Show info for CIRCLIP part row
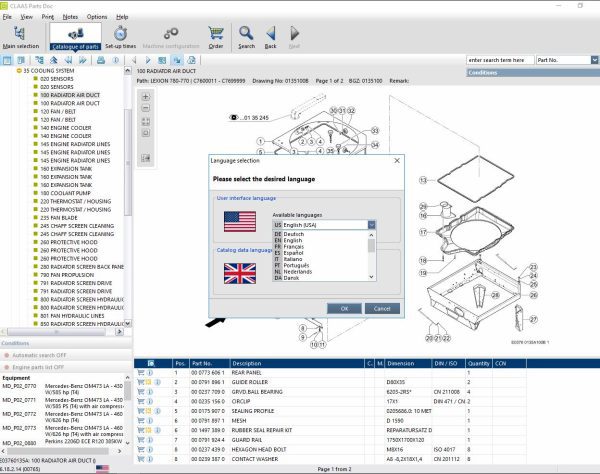Image resolution: width=600 pixels, height=474 pixels. [x=150, y=399]
